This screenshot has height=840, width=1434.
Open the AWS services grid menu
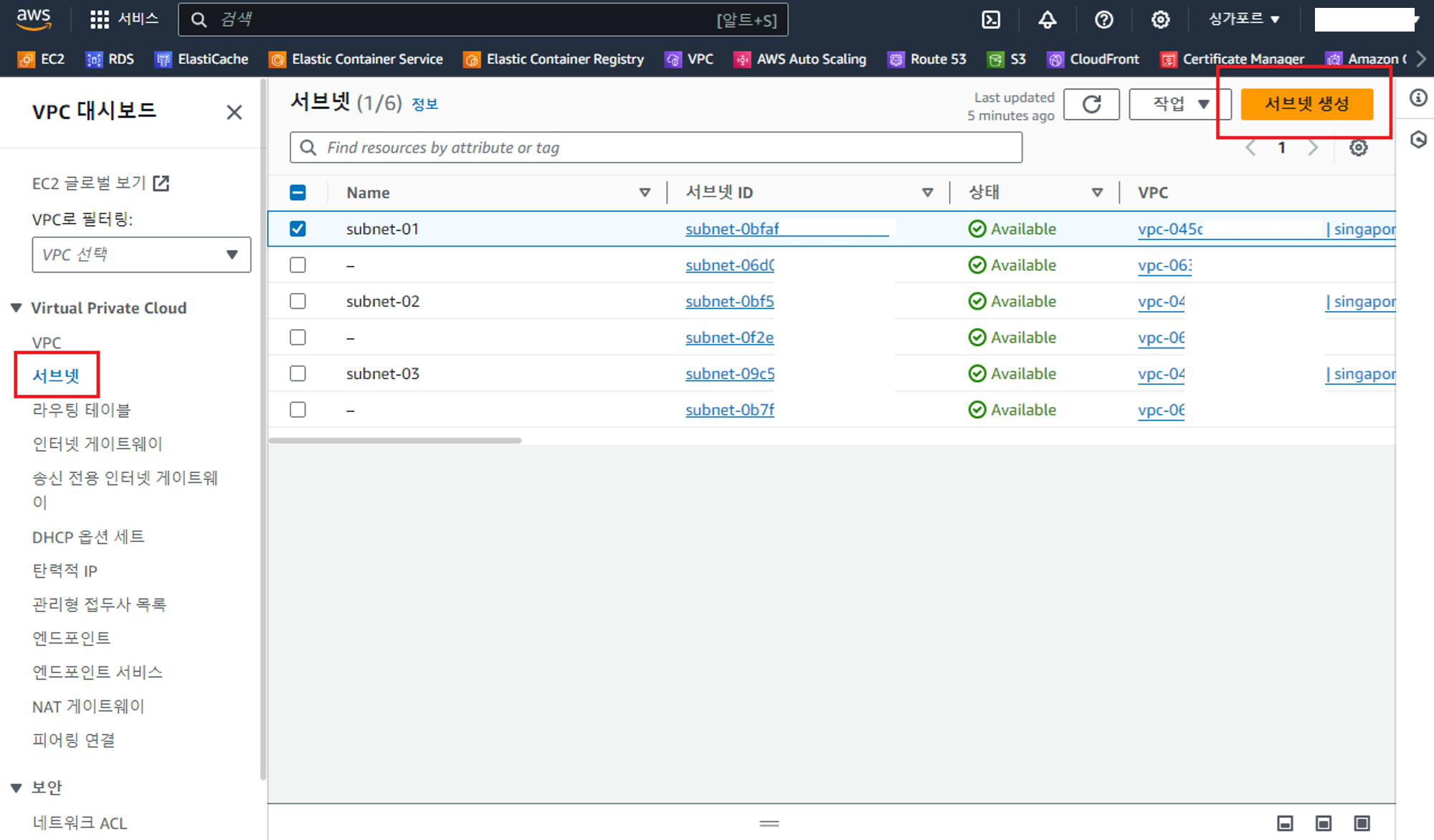[99, 19]
